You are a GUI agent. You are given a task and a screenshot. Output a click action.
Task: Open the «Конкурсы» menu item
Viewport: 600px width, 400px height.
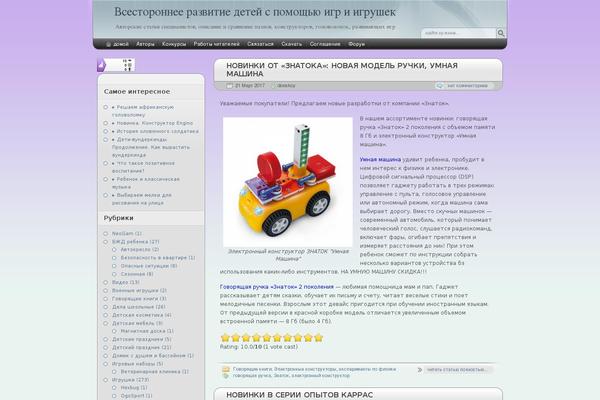pos(174,44)
